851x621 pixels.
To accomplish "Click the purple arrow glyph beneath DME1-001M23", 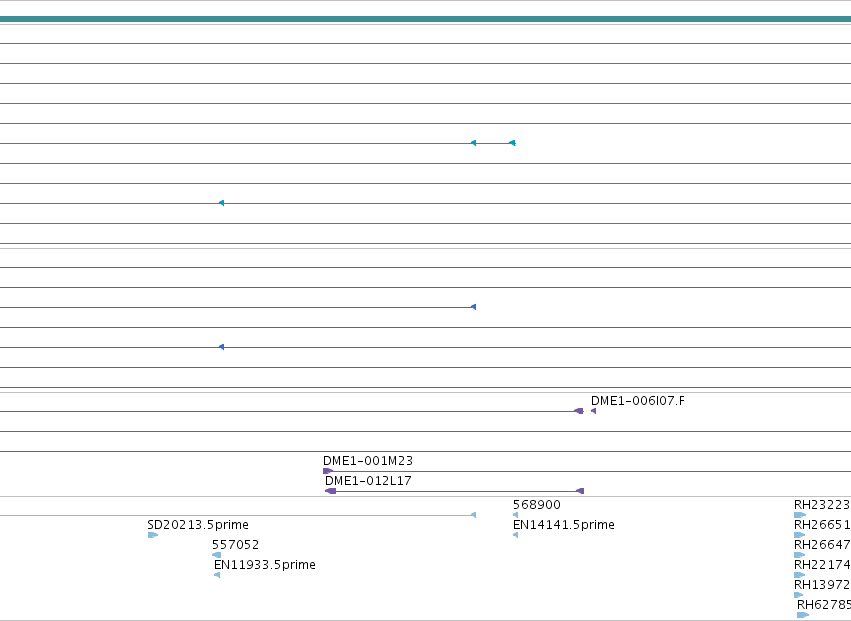I will pyautogui.click(x=328, y=471).
